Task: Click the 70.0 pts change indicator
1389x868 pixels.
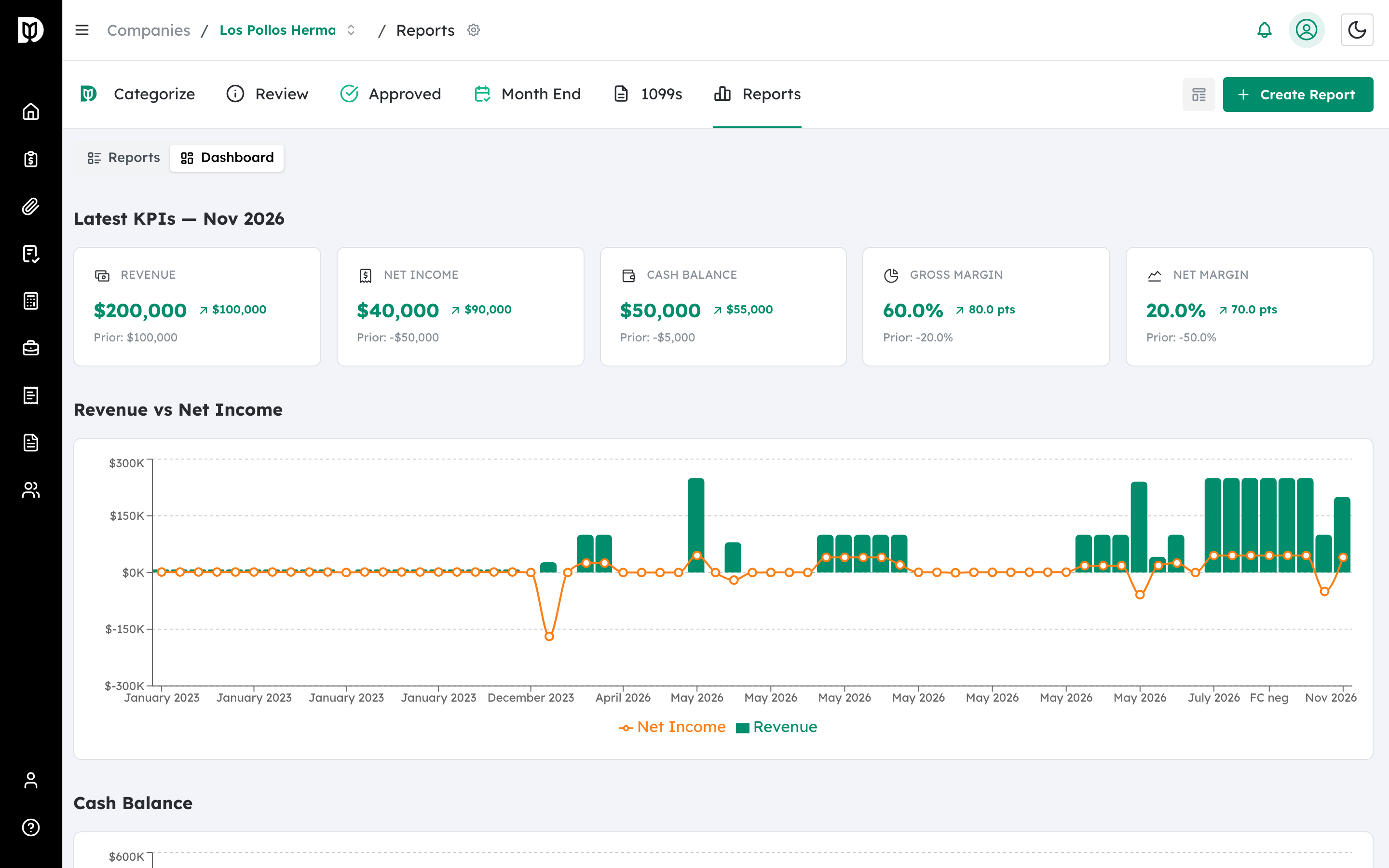Action: [1248, 310]
